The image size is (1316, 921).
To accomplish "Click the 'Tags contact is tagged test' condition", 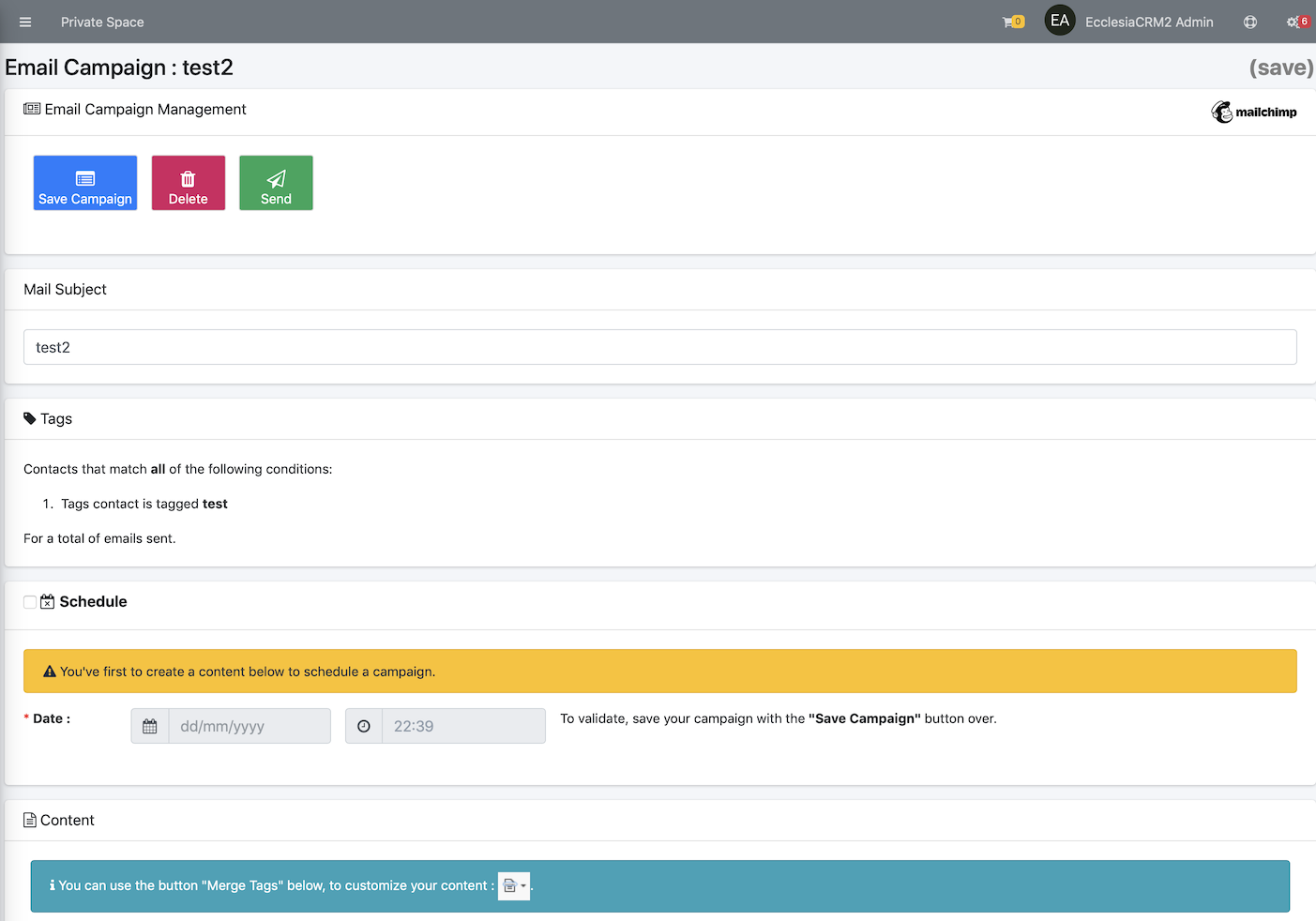I will (x=144, y=504).
